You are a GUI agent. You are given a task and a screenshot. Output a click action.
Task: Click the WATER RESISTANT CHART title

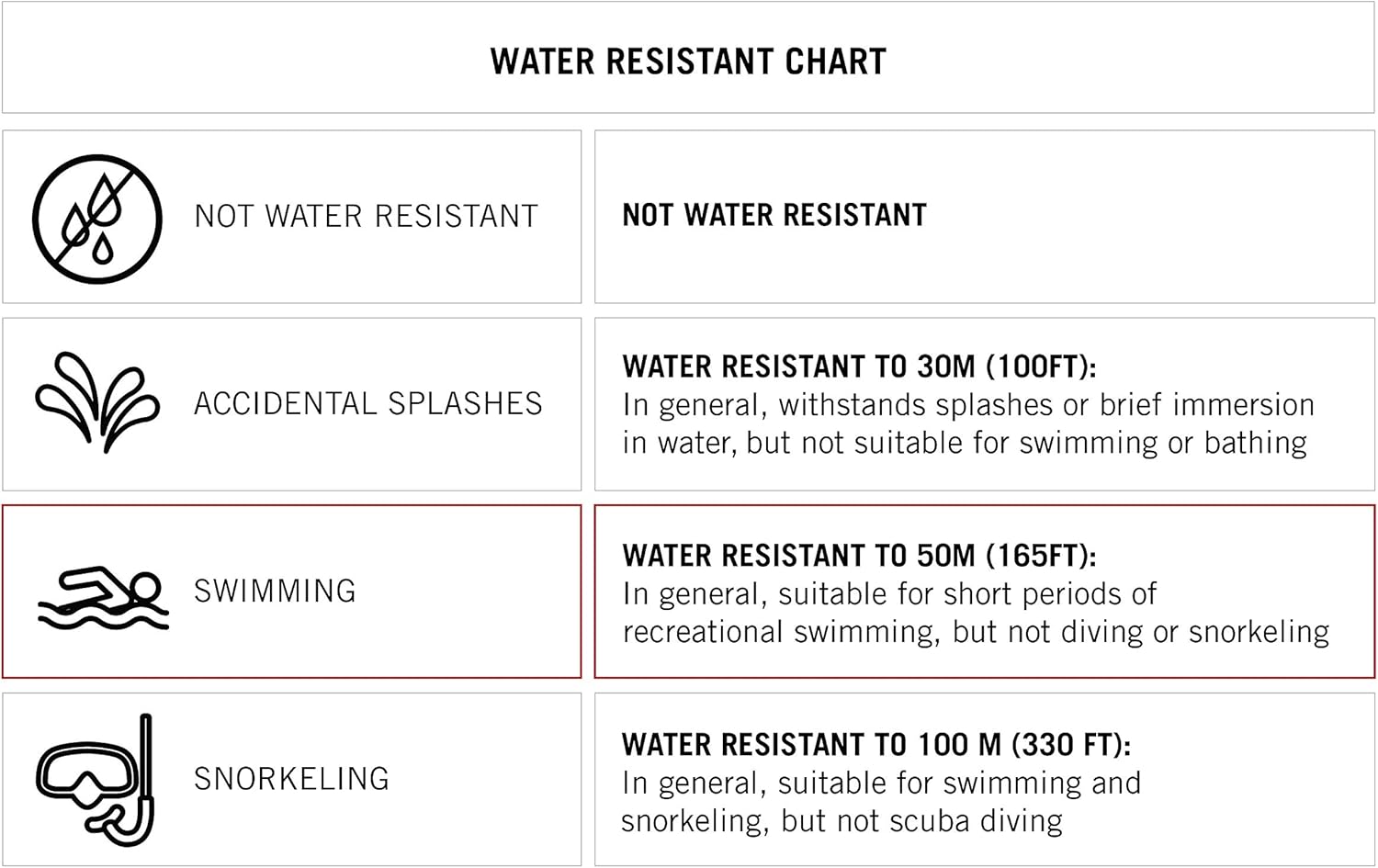tap(688, 62)
